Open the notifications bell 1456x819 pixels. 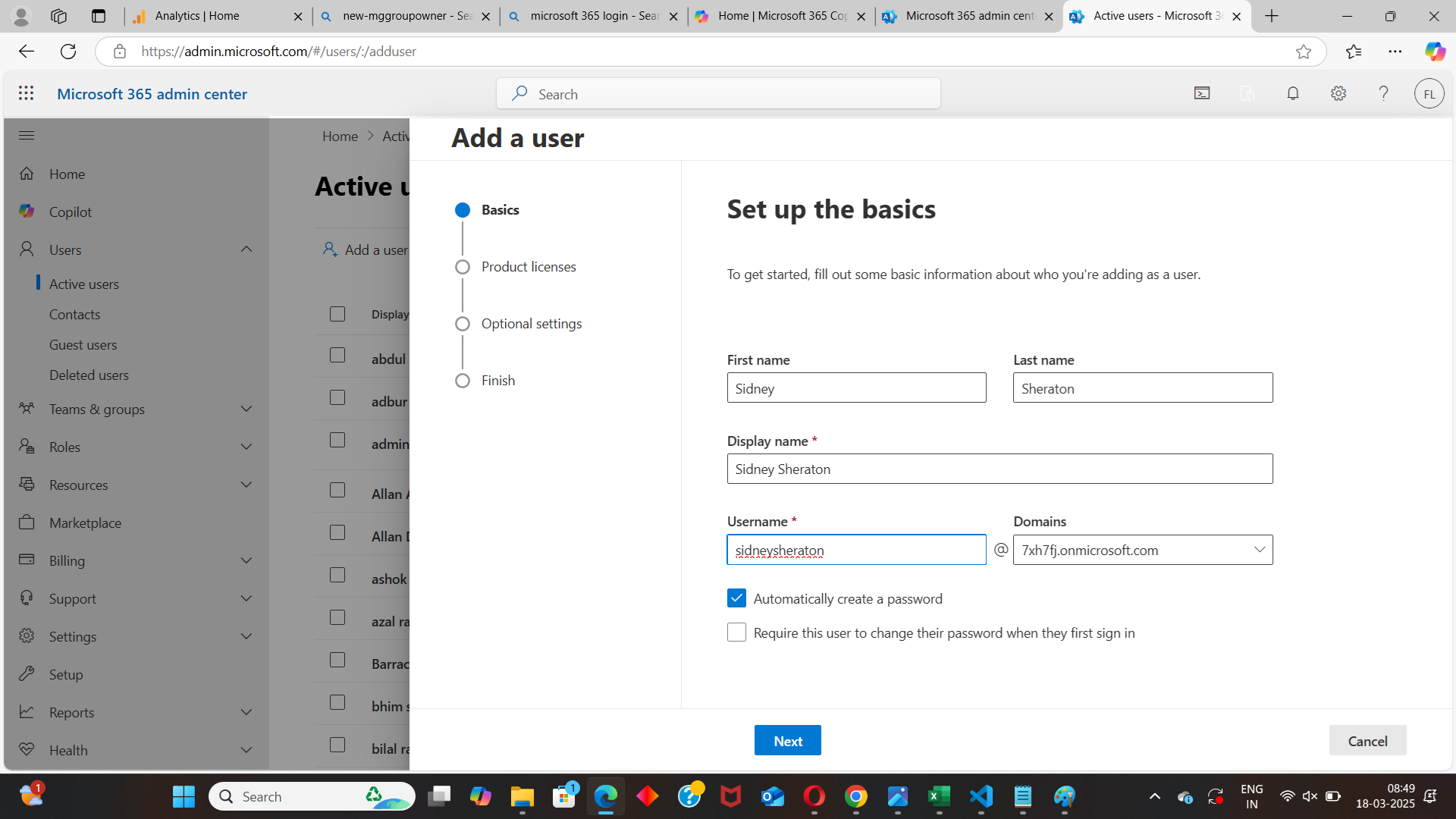[1293, 93]
